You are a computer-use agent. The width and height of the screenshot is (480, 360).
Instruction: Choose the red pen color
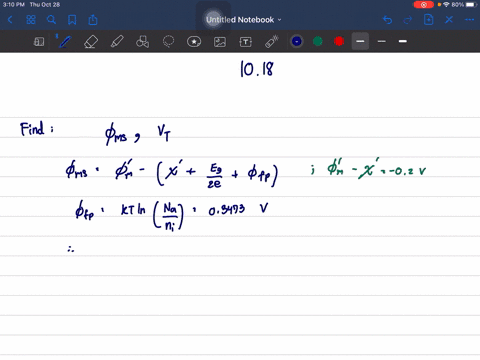pos(339,41)
